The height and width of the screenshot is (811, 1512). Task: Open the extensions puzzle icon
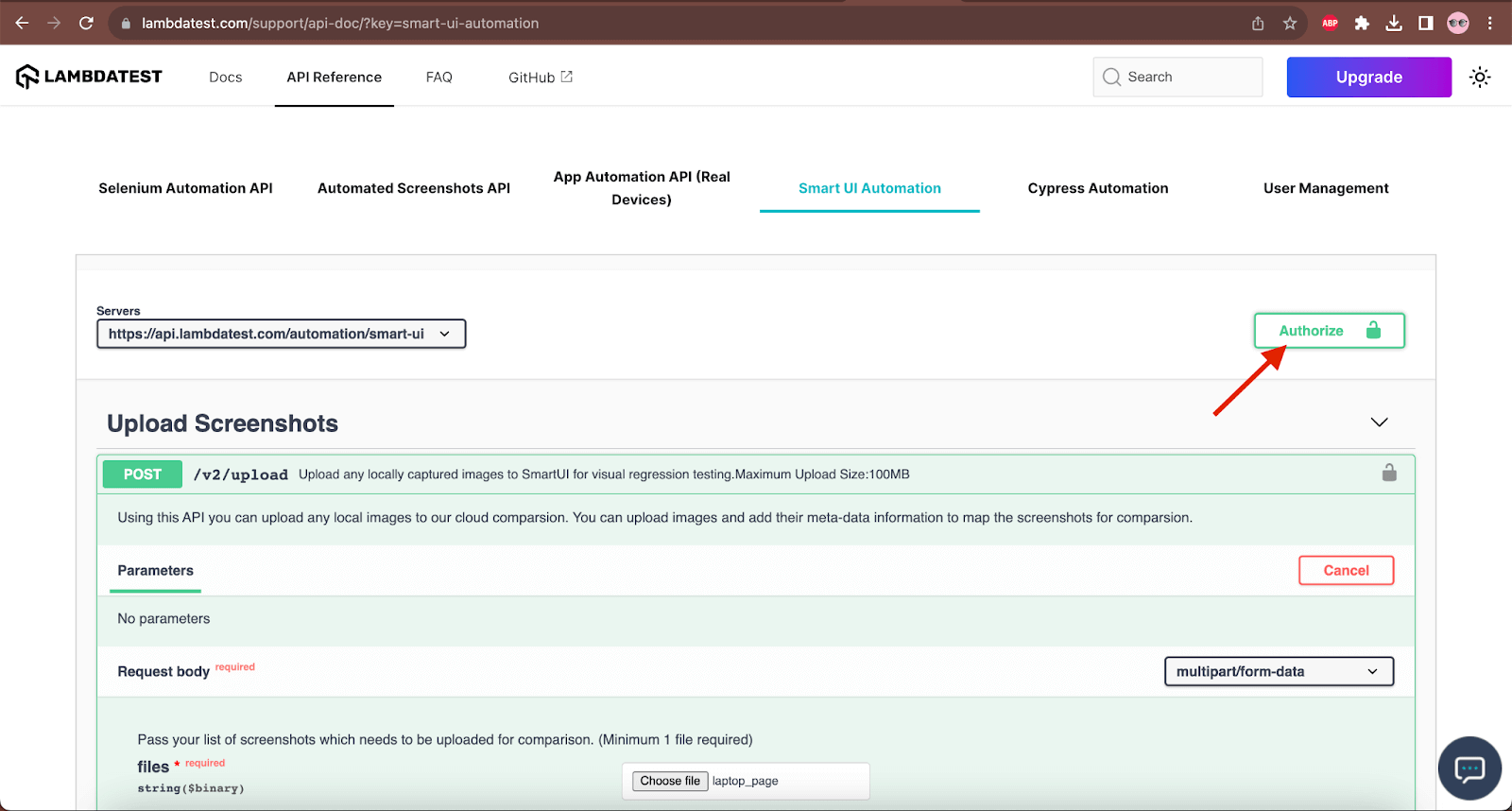tap(1362, 24)
